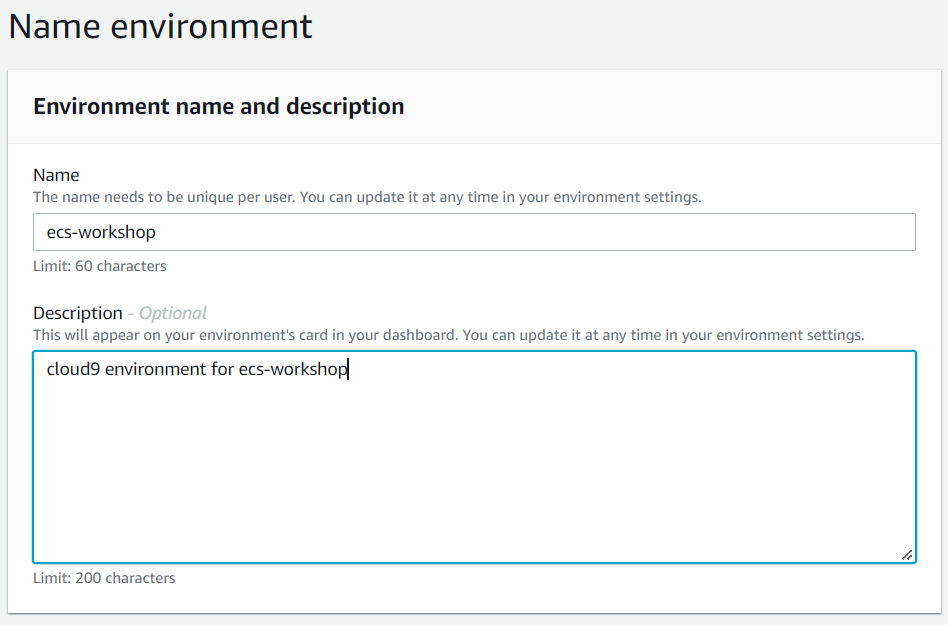Click the "Name" field label
The height and width of the screenshot is (625, 948).
[x=56, y=175]
